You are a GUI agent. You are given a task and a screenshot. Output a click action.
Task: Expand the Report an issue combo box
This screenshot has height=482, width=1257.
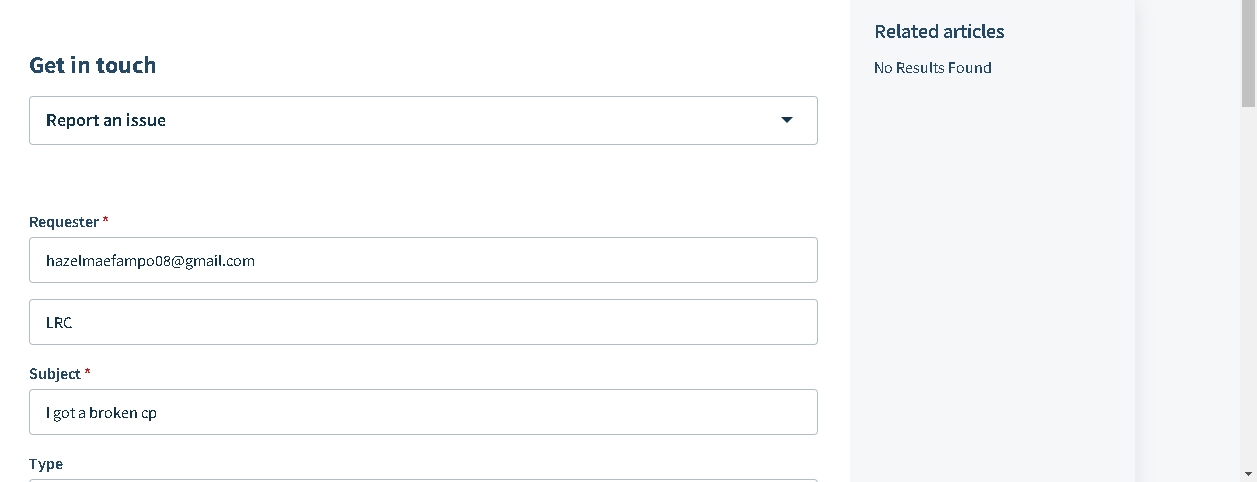tap(423, 120)
